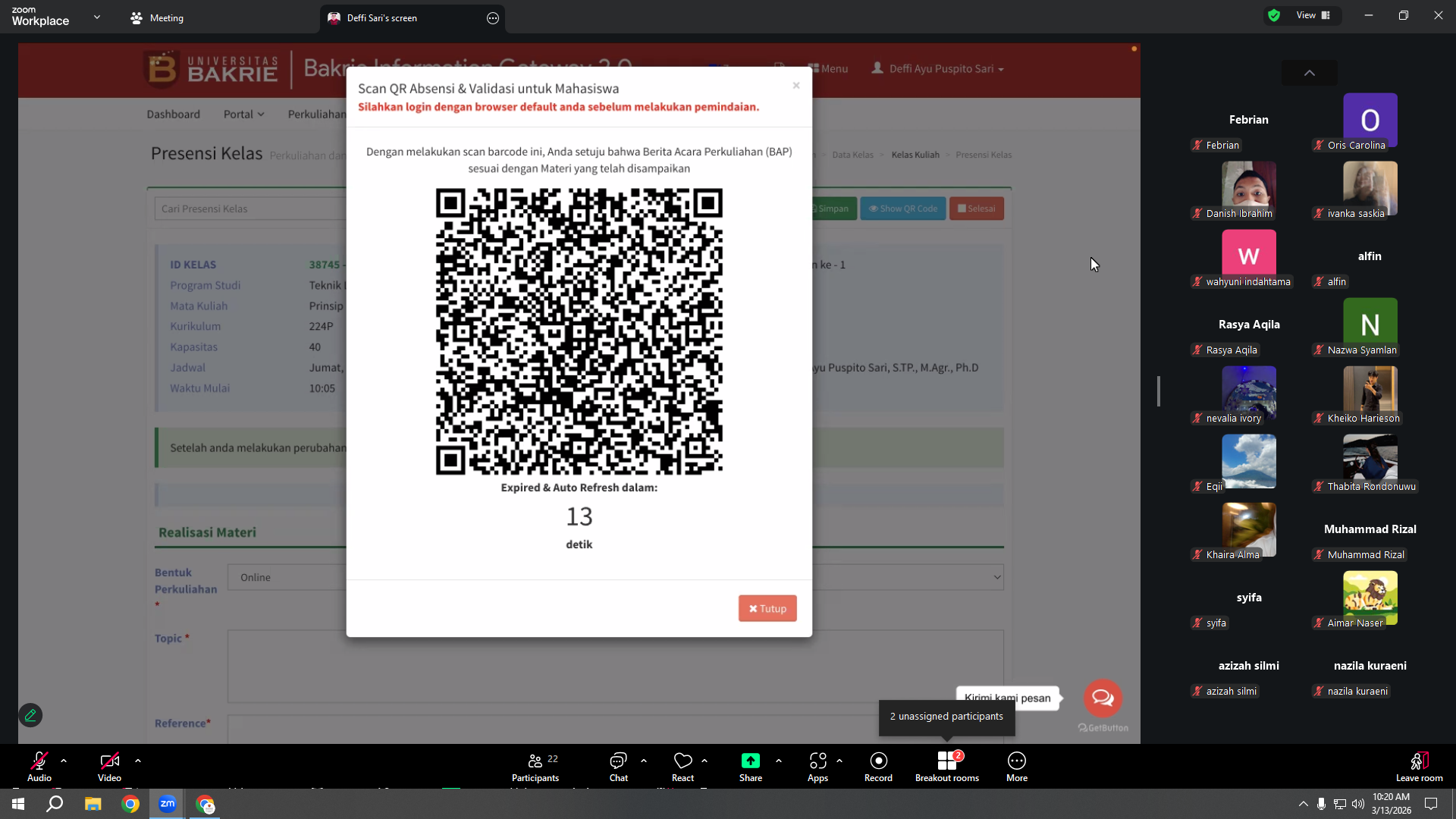Image resolution: width=1456 pixels, height=819 pixels.
Task: Open Windows taskbar search
Action: [55, 804]
